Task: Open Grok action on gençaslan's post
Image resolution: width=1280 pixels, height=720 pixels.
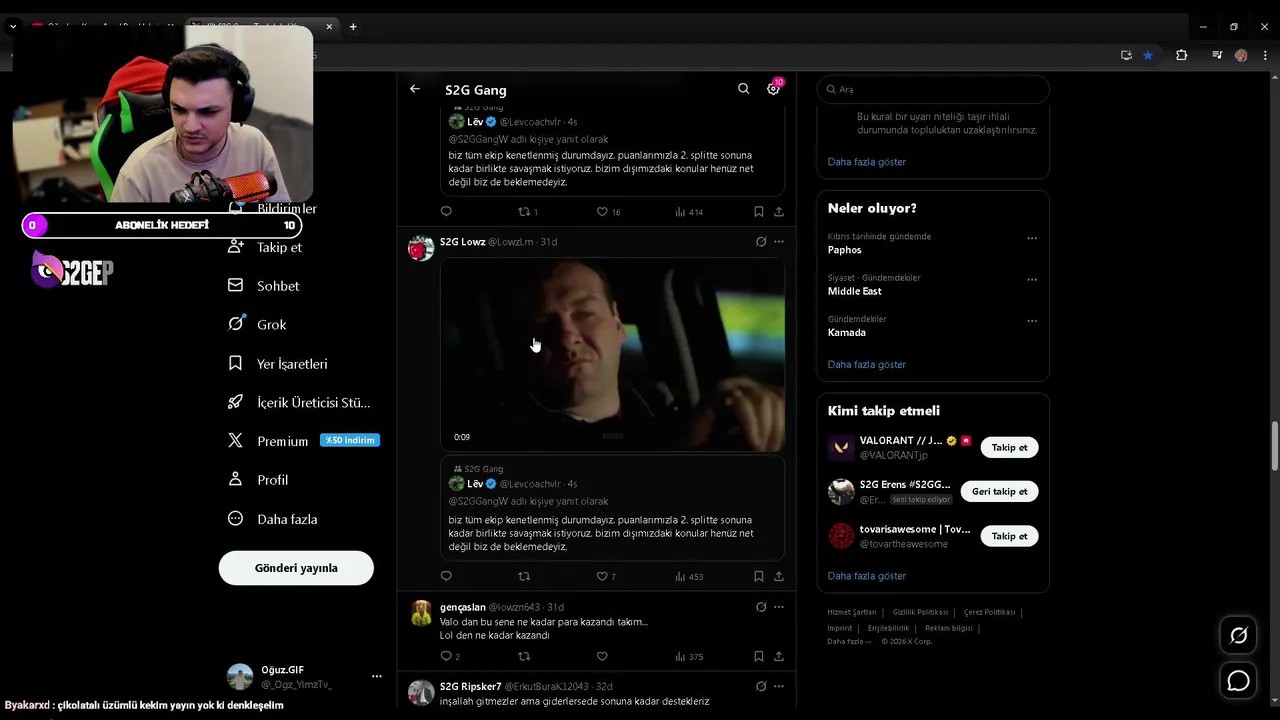Action: (x=761, y=607)
